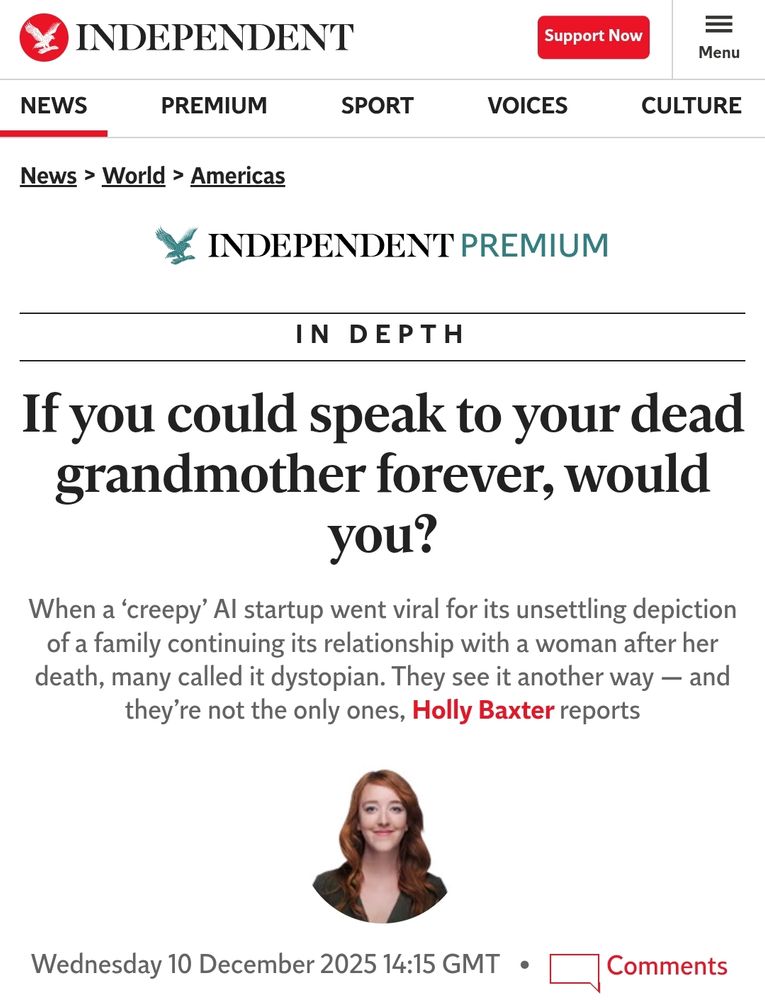Open the World breadcrumb link

[x=134, y=175]
